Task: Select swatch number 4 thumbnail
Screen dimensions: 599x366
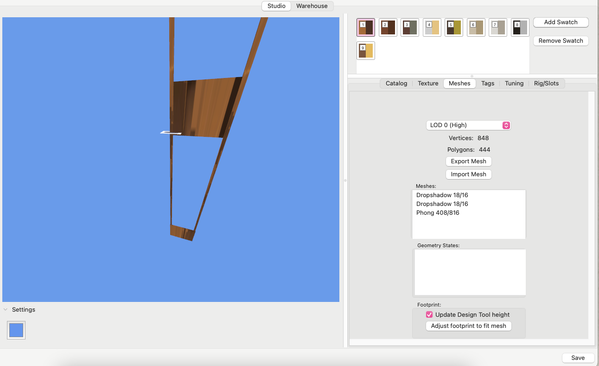Action: coord(432,28)
